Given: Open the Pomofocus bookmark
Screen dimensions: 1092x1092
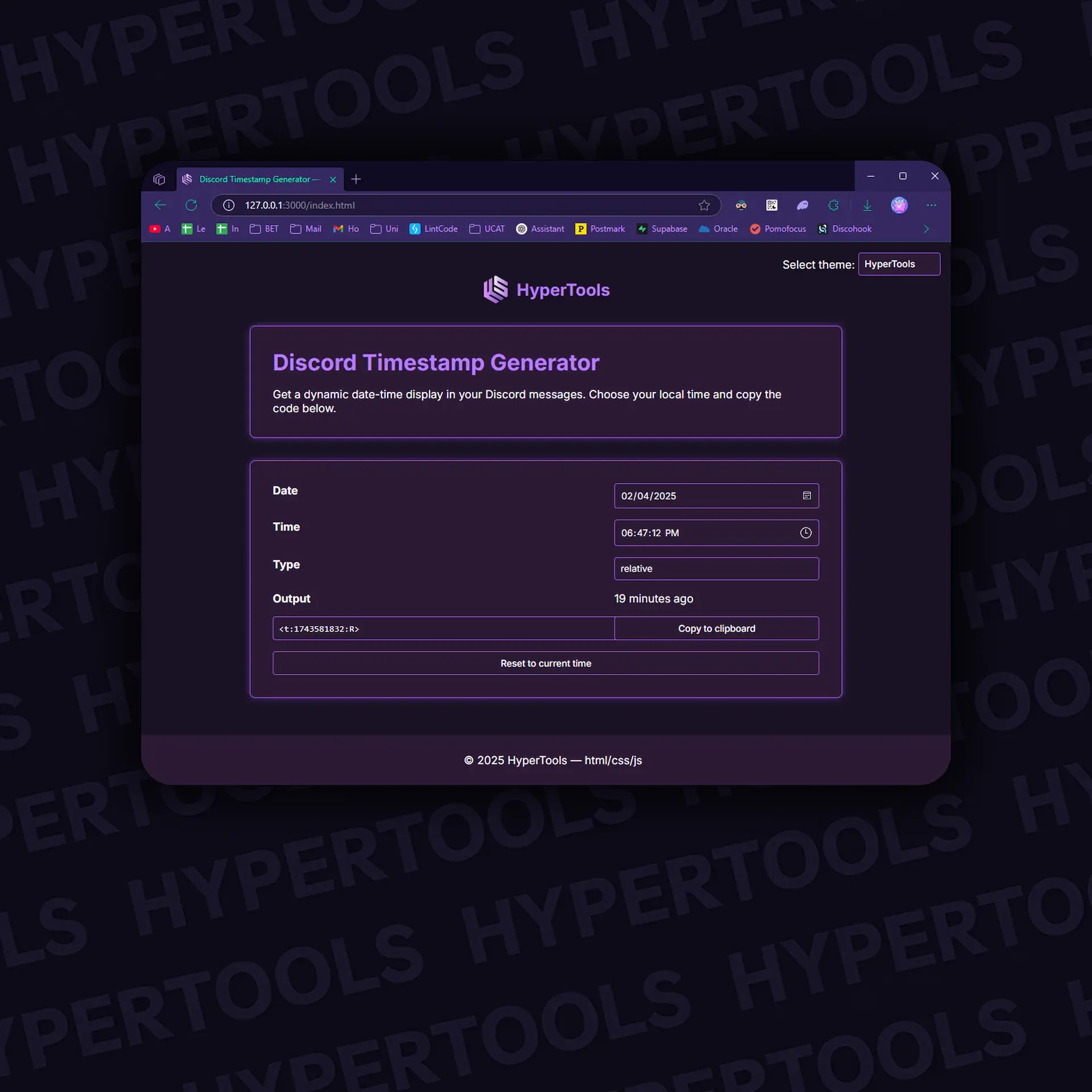Looking at the screenshot, I should pyautogui.click(x=784, y=229).
